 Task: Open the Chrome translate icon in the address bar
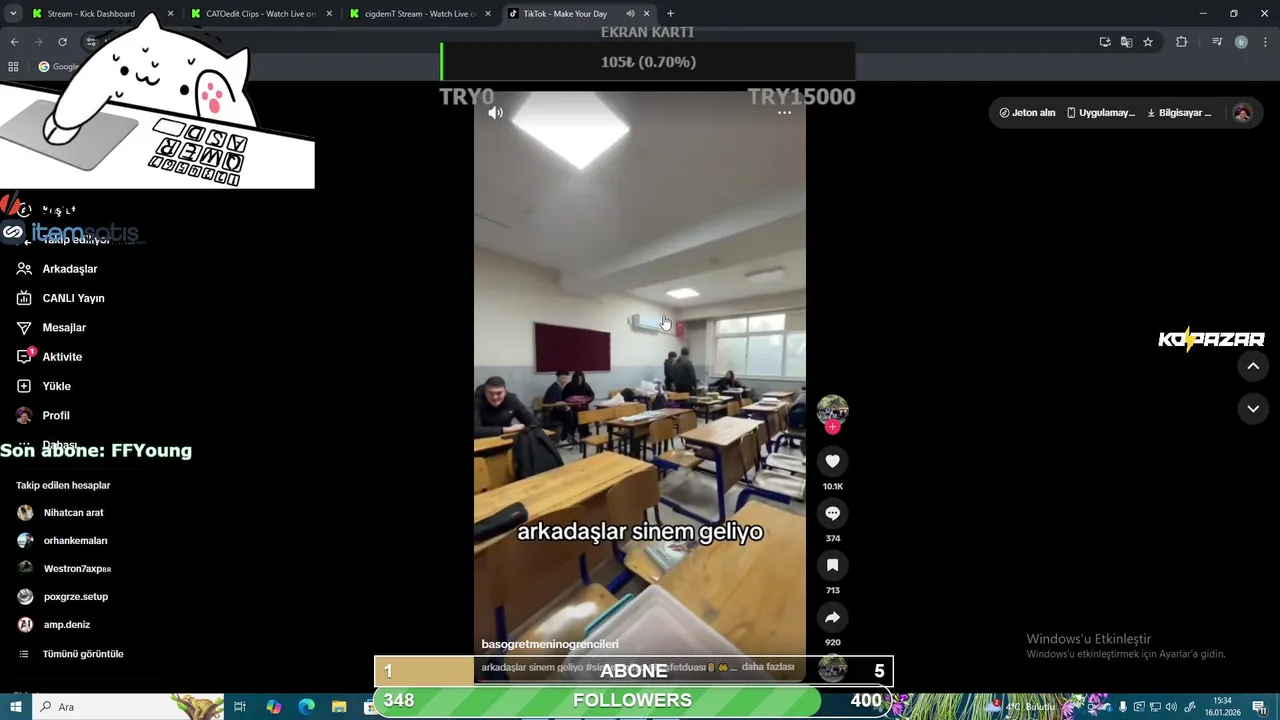point(1126,42)
